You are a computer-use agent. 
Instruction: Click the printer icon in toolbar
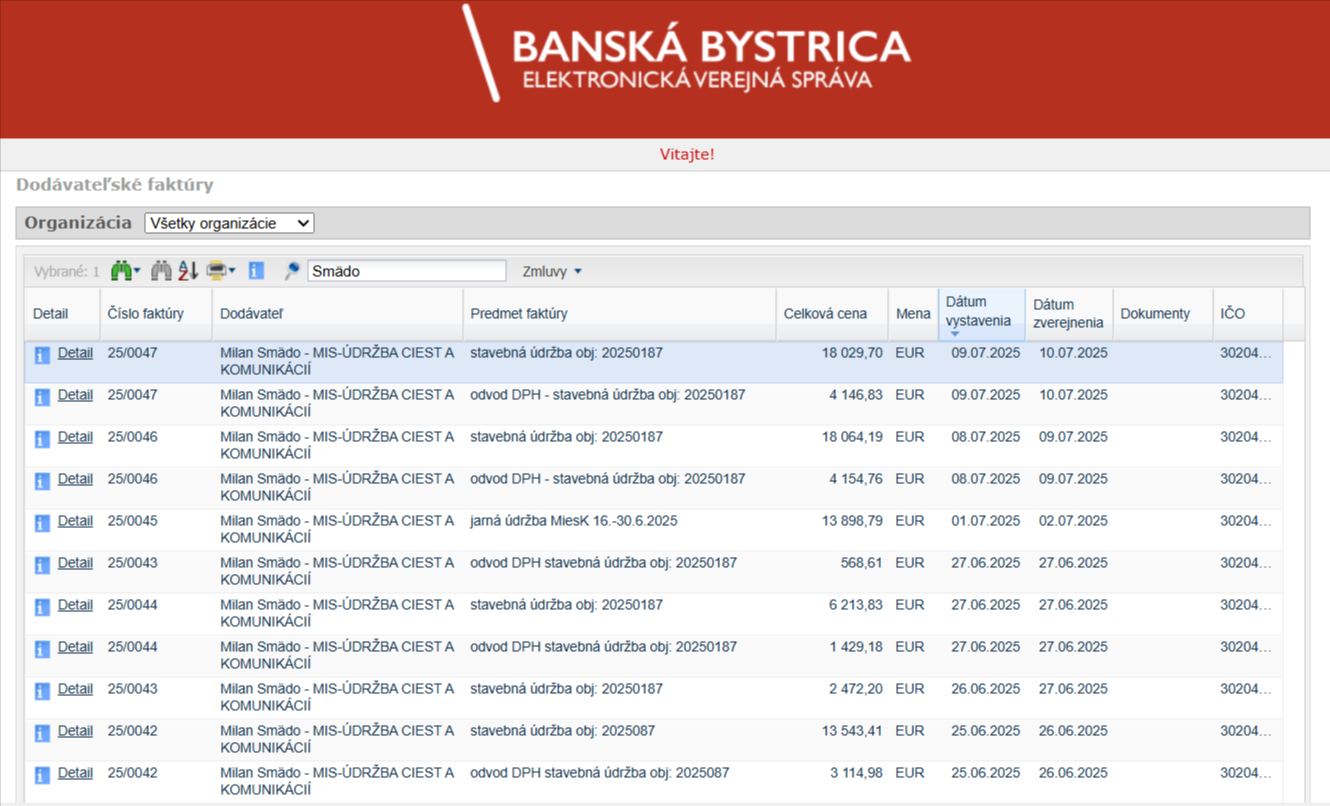215,271
